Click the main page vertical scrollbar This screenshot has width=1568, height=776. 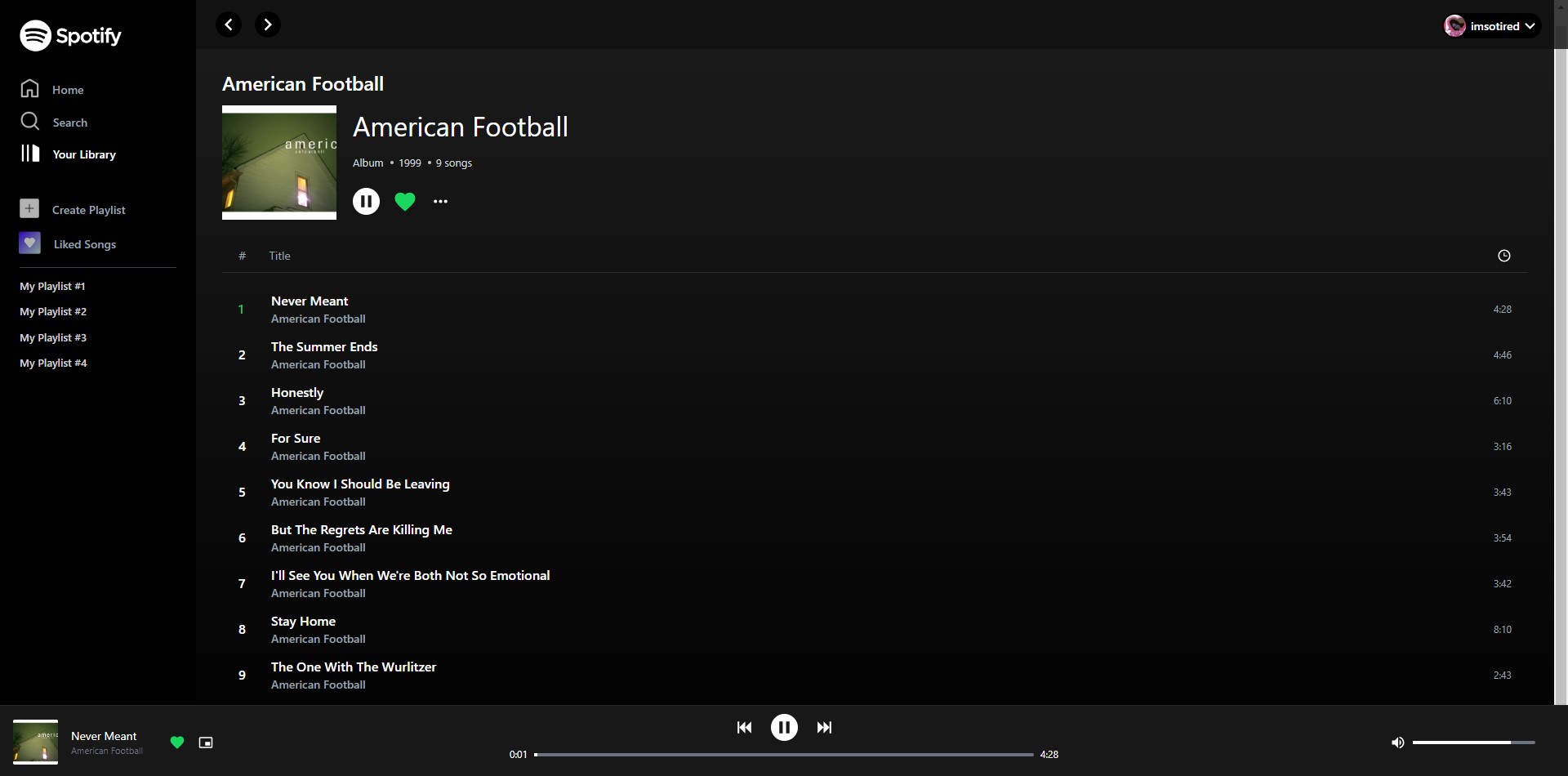(x=1561, y=376)
